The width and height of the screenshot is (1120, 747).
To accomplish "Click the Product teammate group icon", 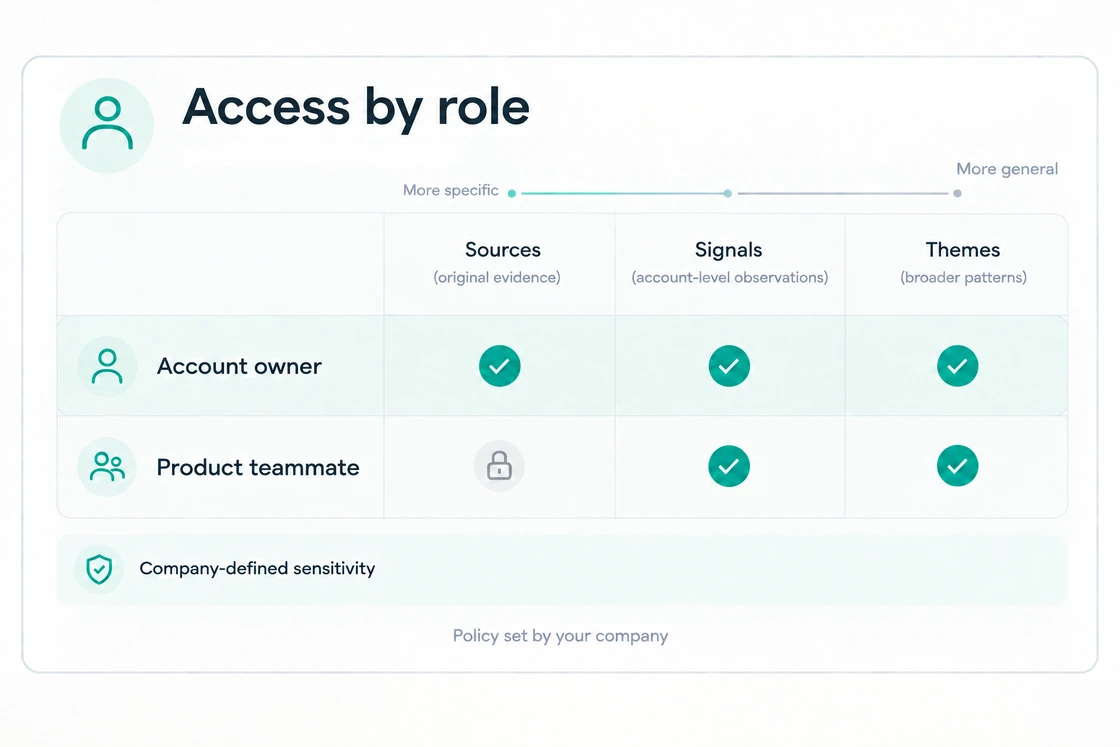I will click(x=107, y=467).
